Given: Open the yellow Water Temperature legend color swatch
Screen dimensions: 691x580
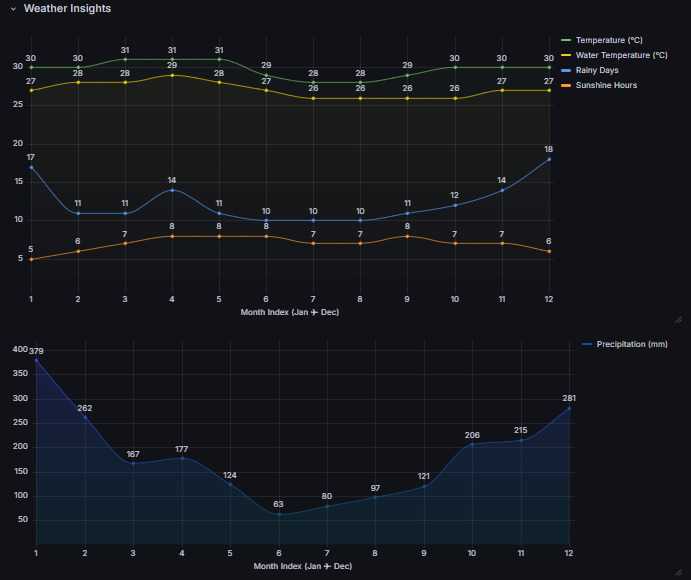Looking at the screenshot, I should pyautogui.click(x=565, y=55).
